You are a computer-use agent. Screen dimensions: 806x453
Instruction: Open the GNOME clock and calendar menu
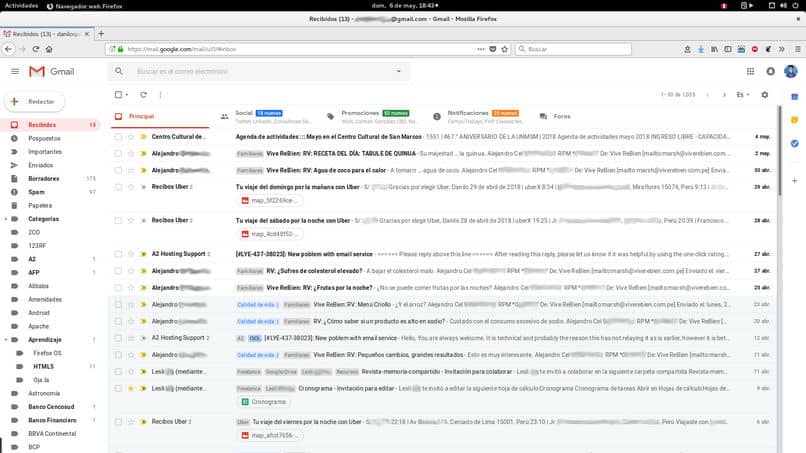(x=405, y=6)
